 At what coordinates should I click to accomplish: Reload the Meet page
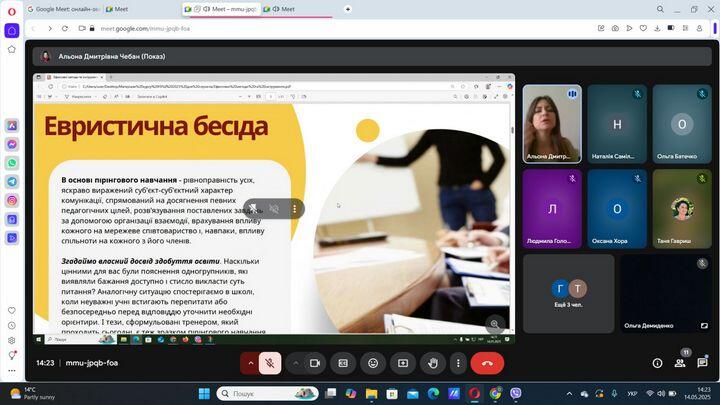[65, 28]
